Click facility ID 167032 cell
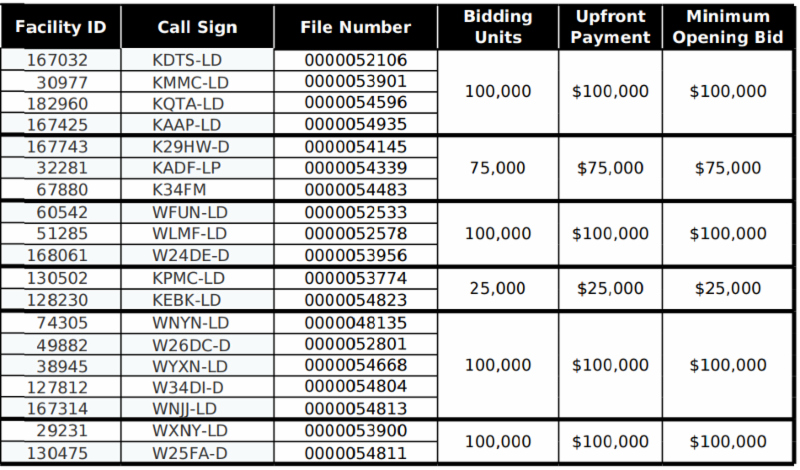This screenshot has height=470, width=800. point(60,60)
